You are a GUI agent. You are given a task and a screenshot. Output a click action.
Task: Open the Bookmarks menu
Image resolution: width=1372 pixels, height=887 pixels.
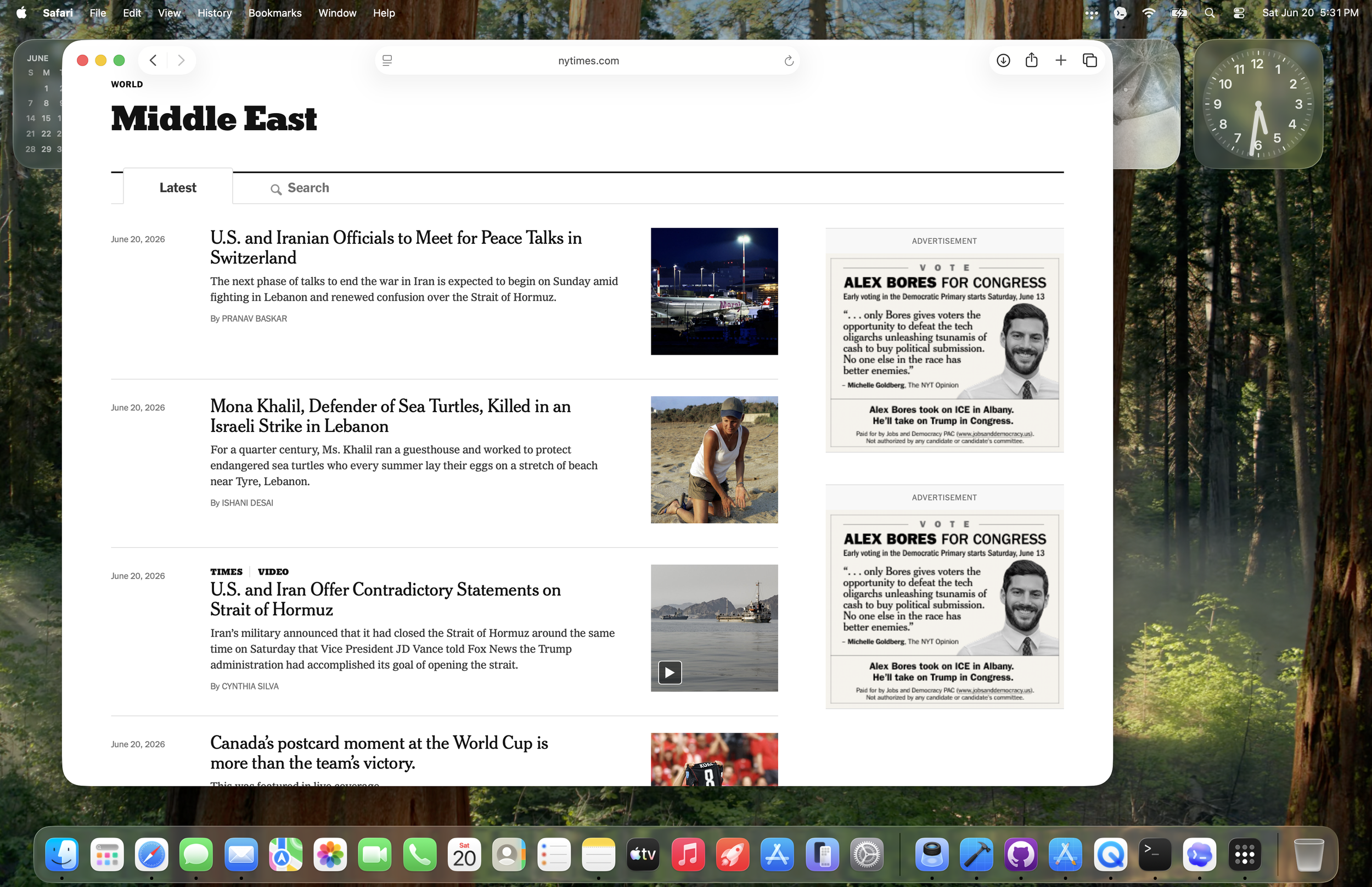click(274, 13)
